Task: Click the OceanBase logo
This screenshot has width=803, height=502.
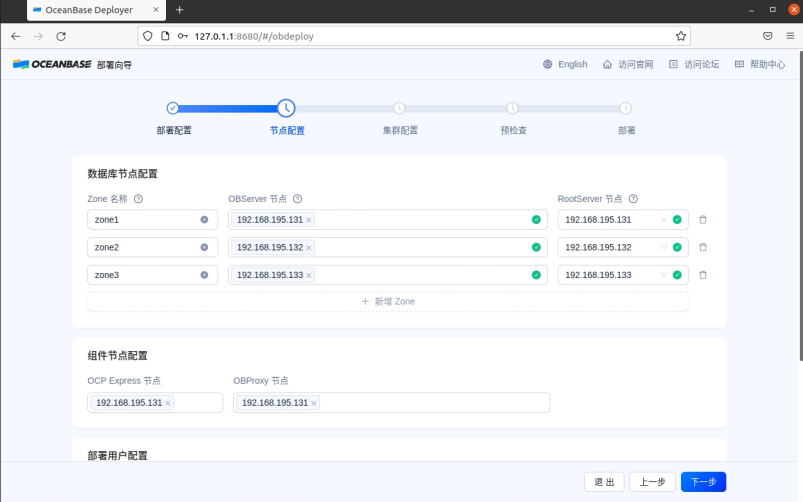Action: coord(52,64)
